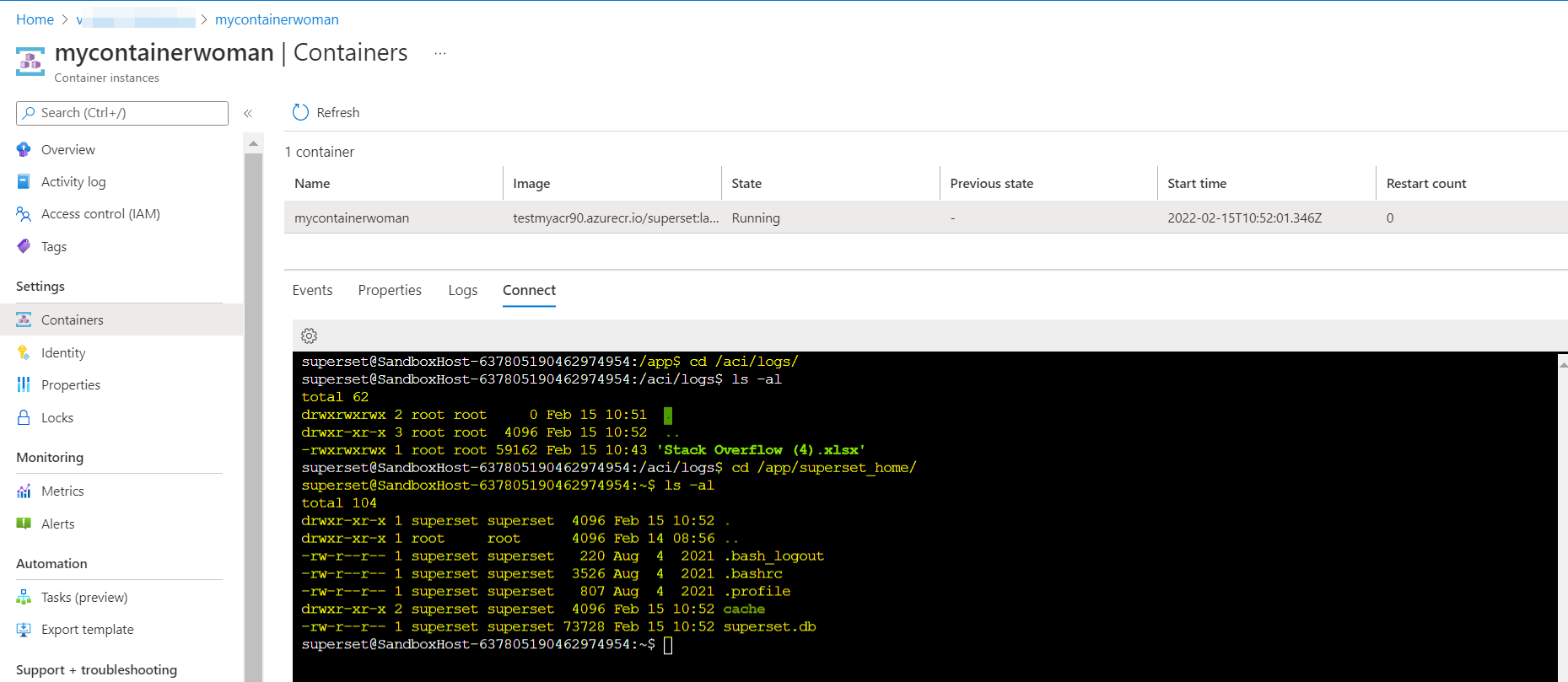
Task: Open terminal settings gear icon
Action: [x=310, y=336]
